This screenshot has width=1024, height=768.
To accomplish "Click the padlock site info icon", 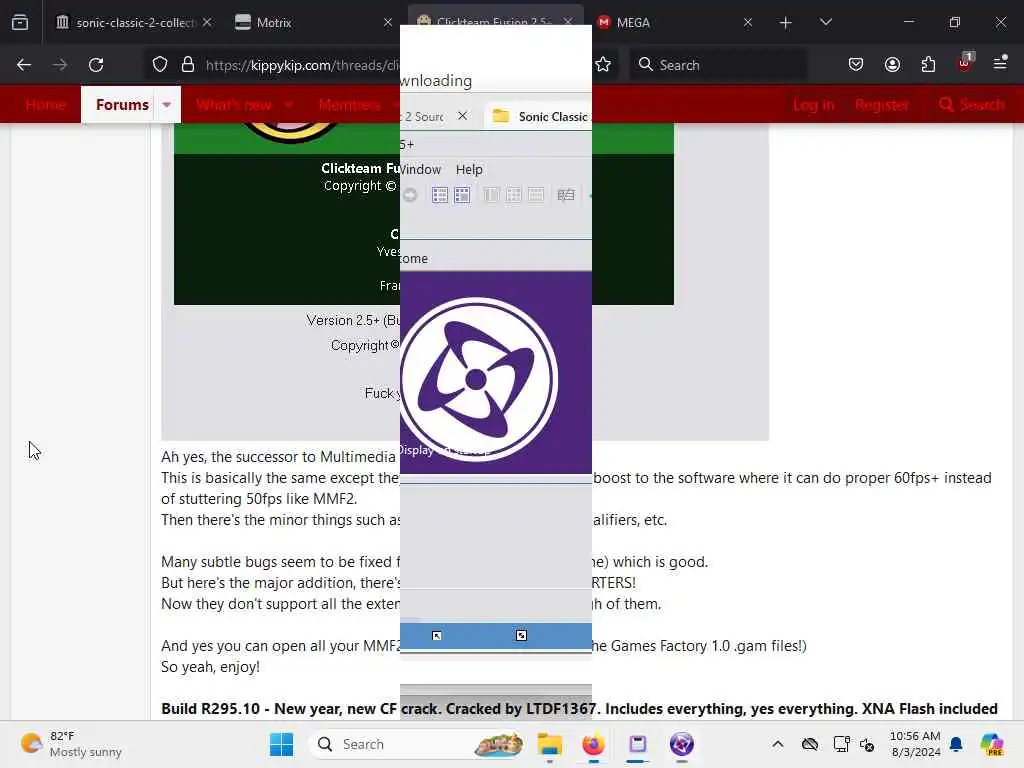I will pos(188,65).
